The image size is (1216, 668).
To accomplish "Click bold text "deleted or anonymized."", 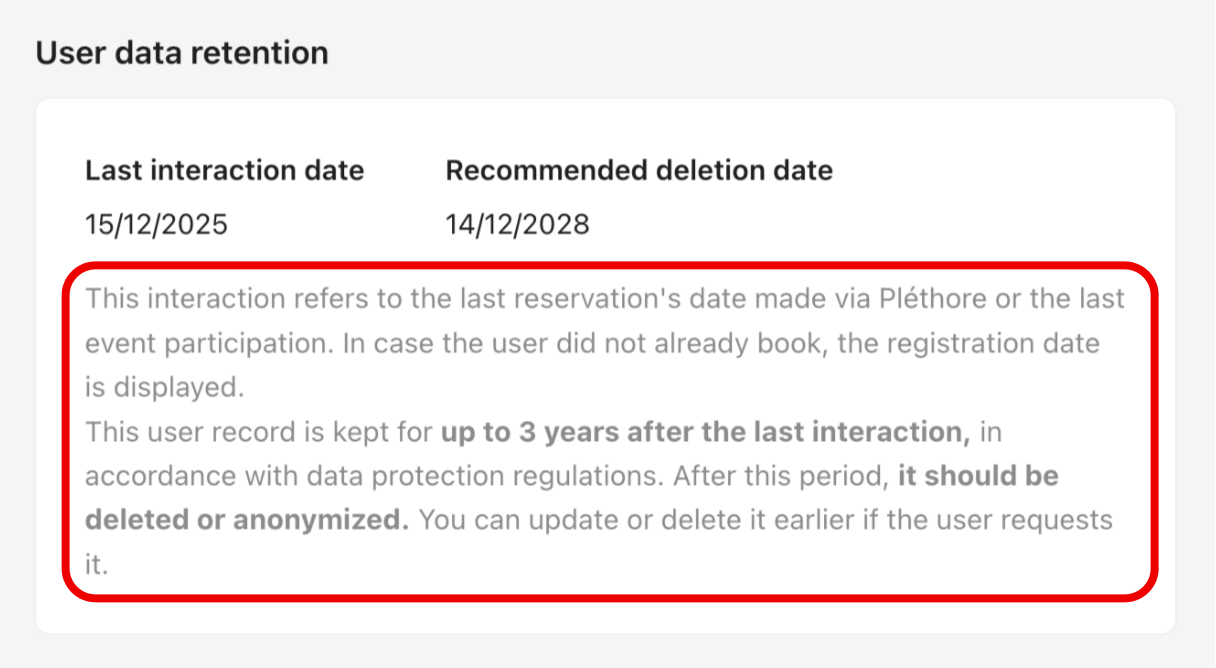I will [x=247, y=520].
